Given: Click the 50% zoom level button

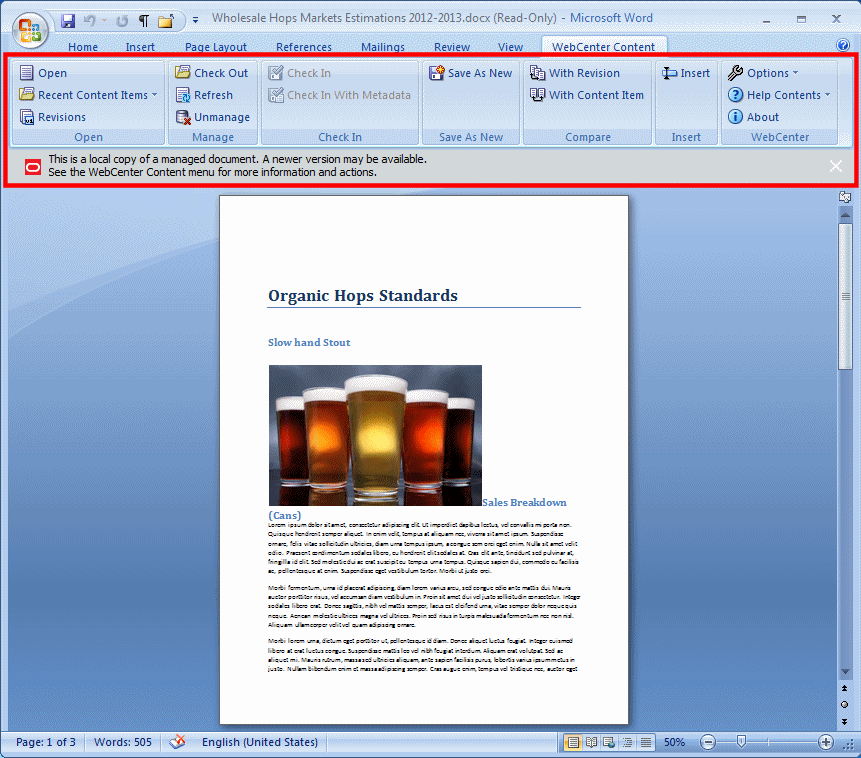Looking at the screenshot, I should click(x=674, y=742).
